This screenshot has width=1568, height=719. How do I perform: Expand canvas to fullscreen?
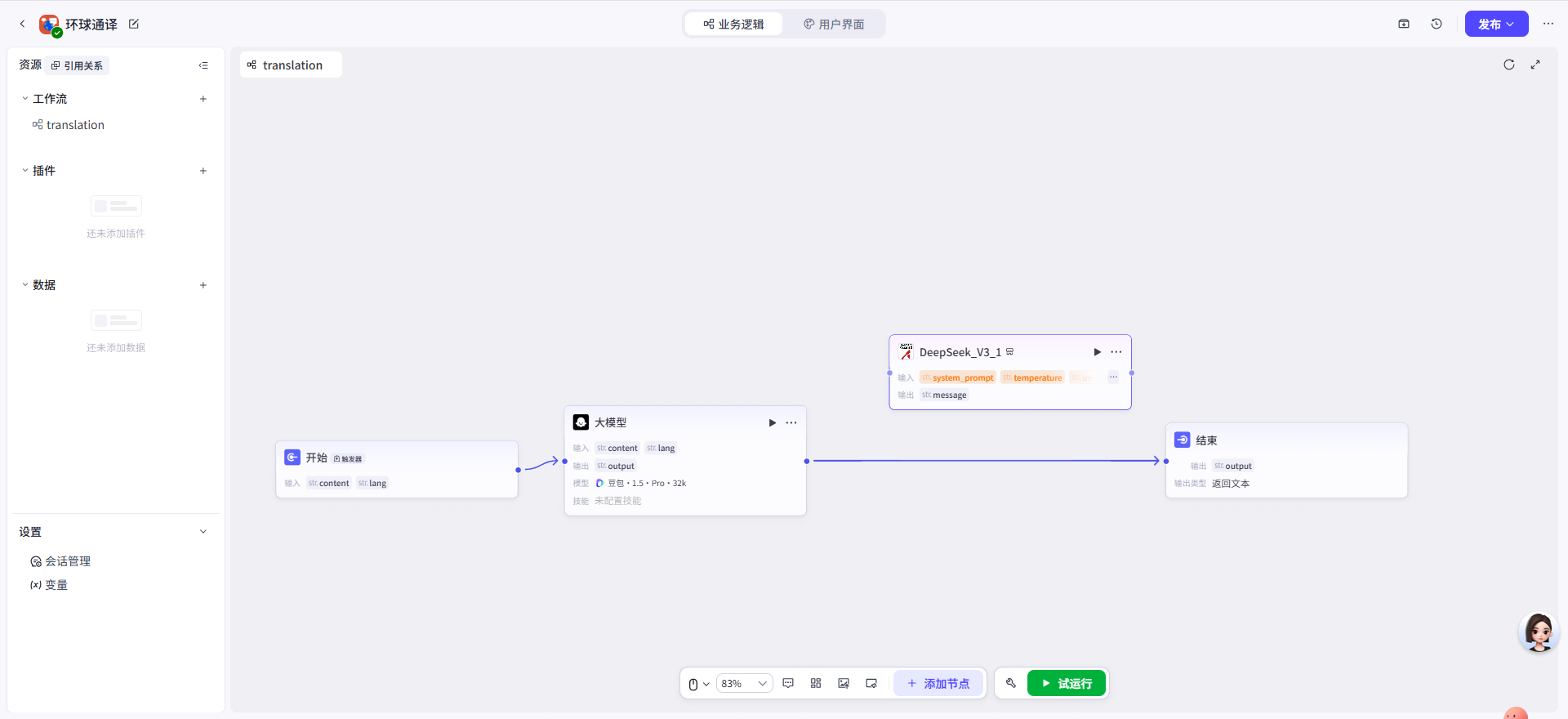1535,65
